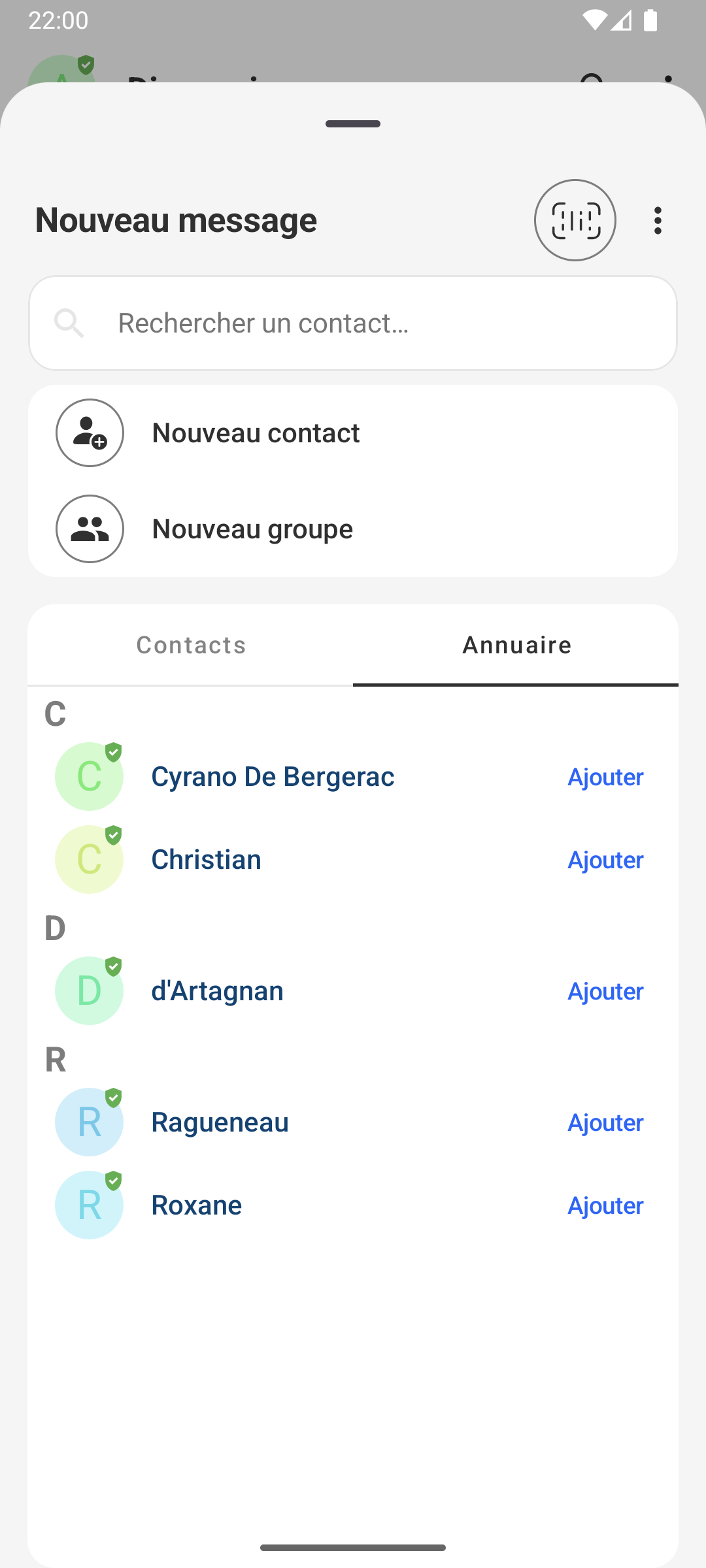Image resolution: width=706 pixels, height=1568 pixels.
Task: Tap Cyrano De Bergerac's avatar
Action: click(x=90, y=776)
